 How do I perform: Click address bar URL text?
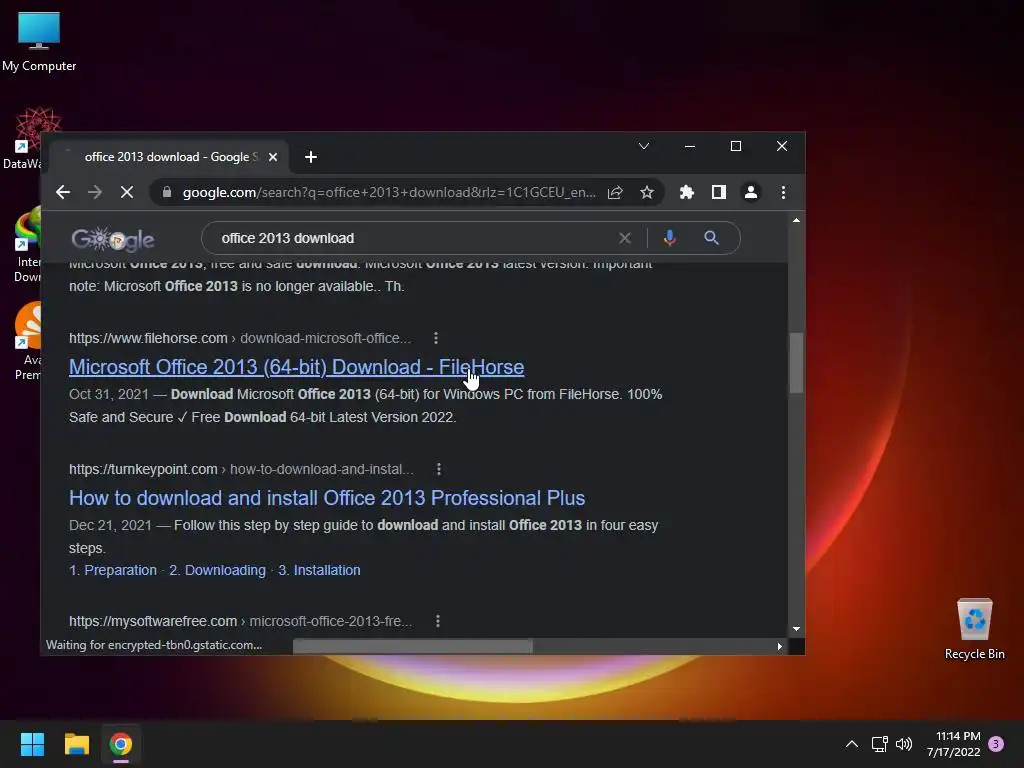389,193
